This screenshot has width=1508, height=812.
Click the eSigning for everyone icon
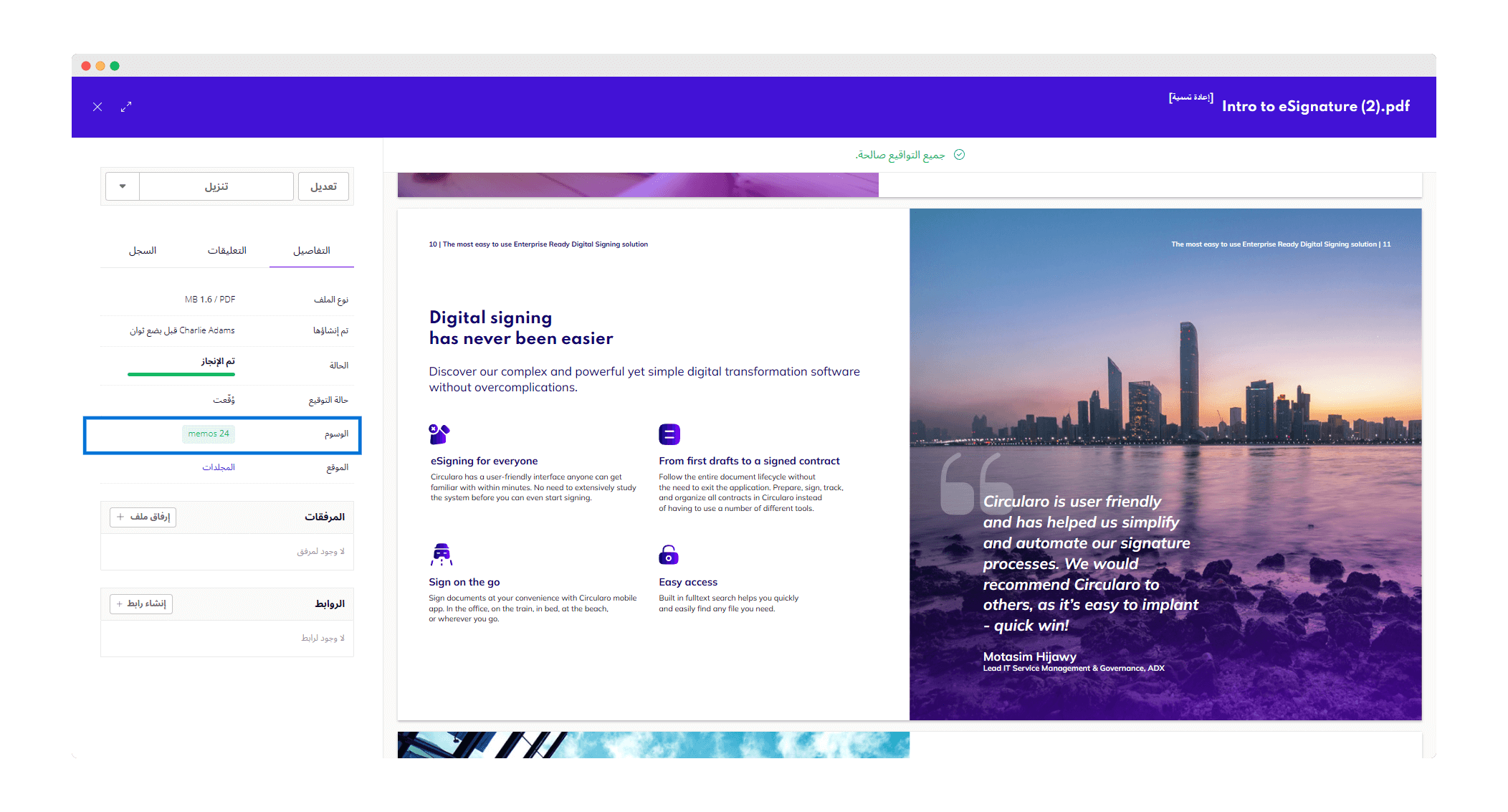point(439,434)
